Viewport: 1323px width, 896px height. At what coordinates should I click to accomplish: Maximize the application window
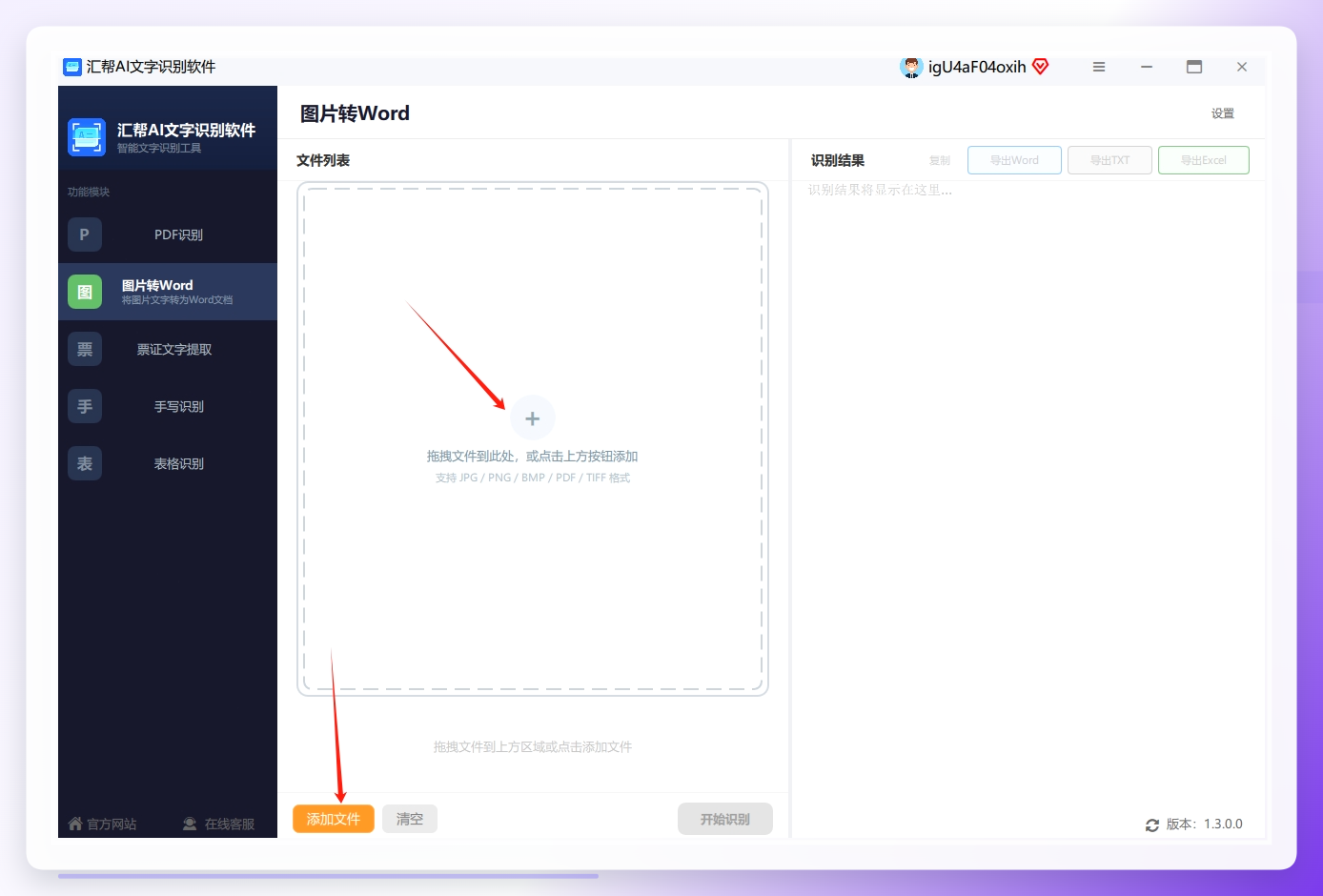pos(1194,67)
